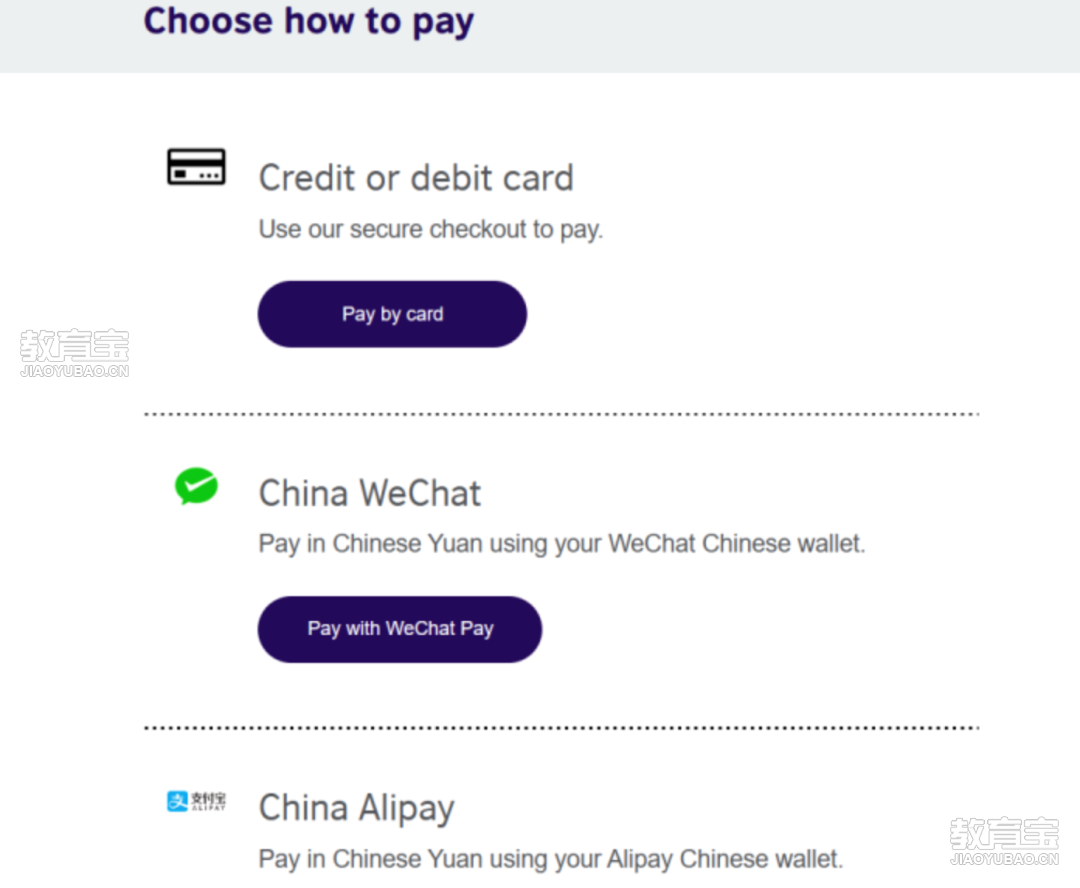
Task: Select the Credit or debit card heading
Action: (x=416, y=178)
